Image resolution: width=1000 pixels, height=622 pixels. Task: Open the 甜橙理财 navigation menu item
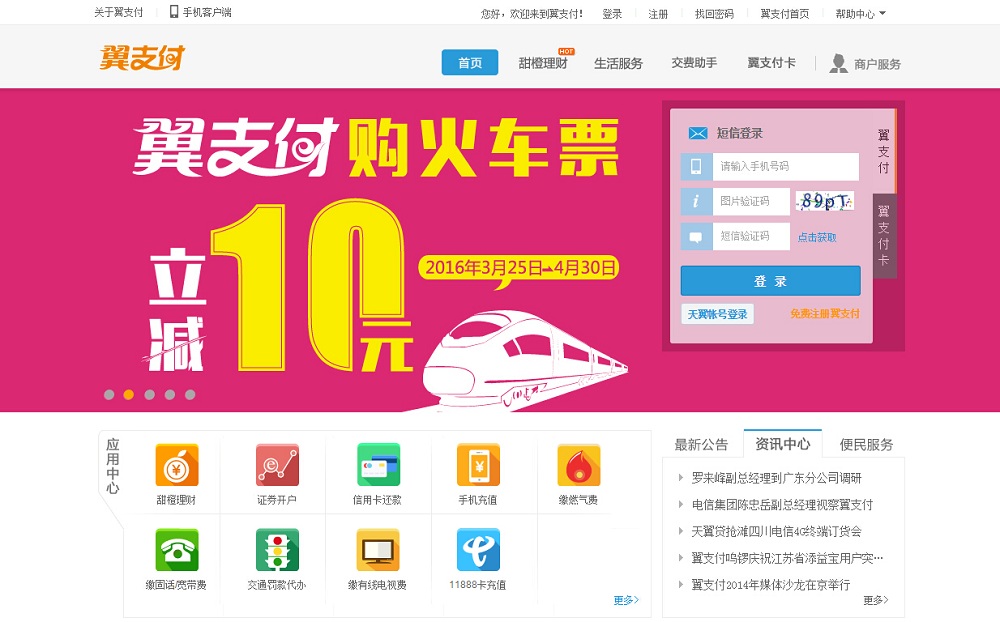tap(543, 63)
